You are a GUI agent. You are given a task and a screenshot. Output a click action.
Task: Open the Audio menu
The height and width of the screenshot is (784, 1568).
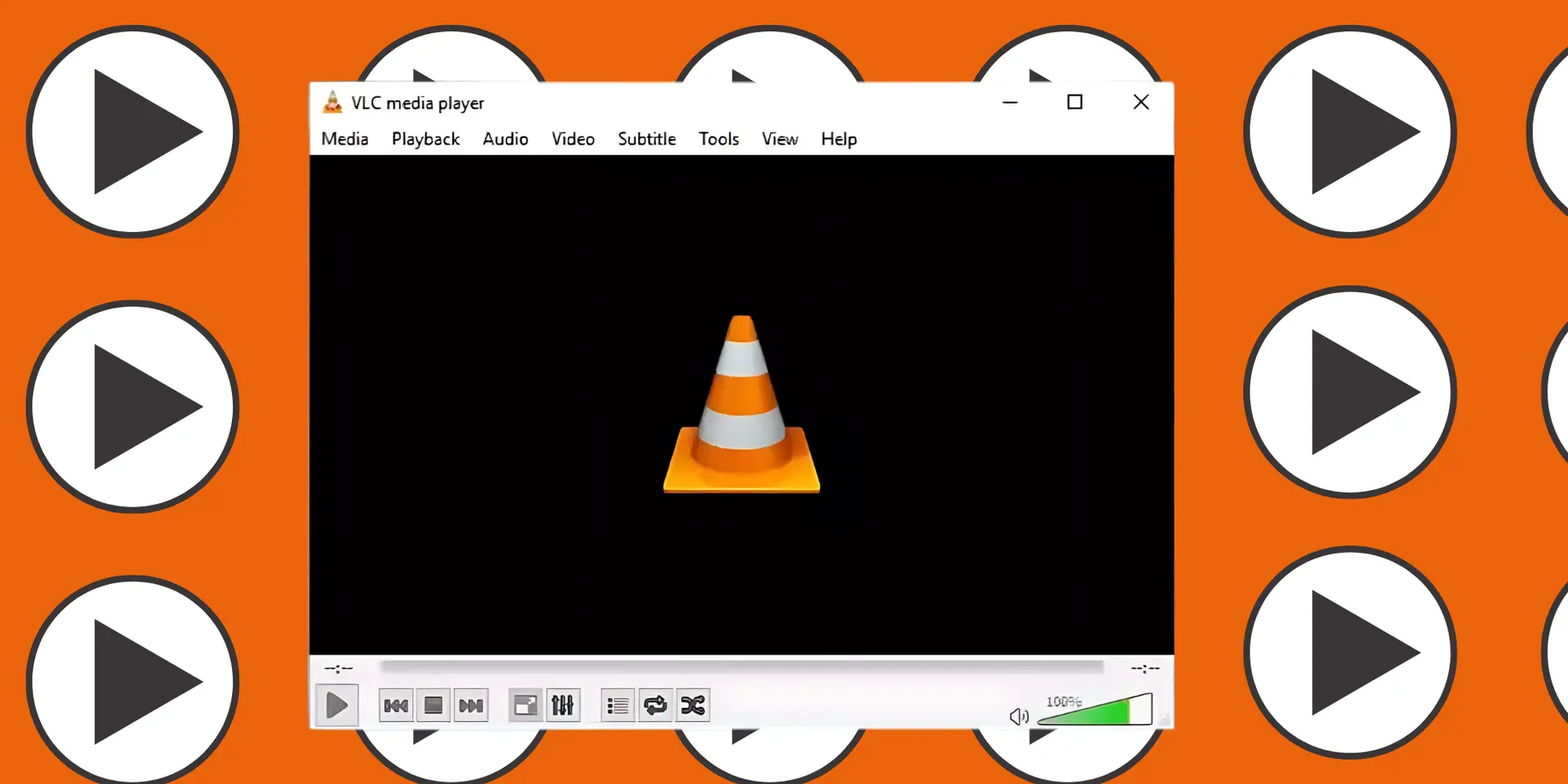tap(505, 139)
